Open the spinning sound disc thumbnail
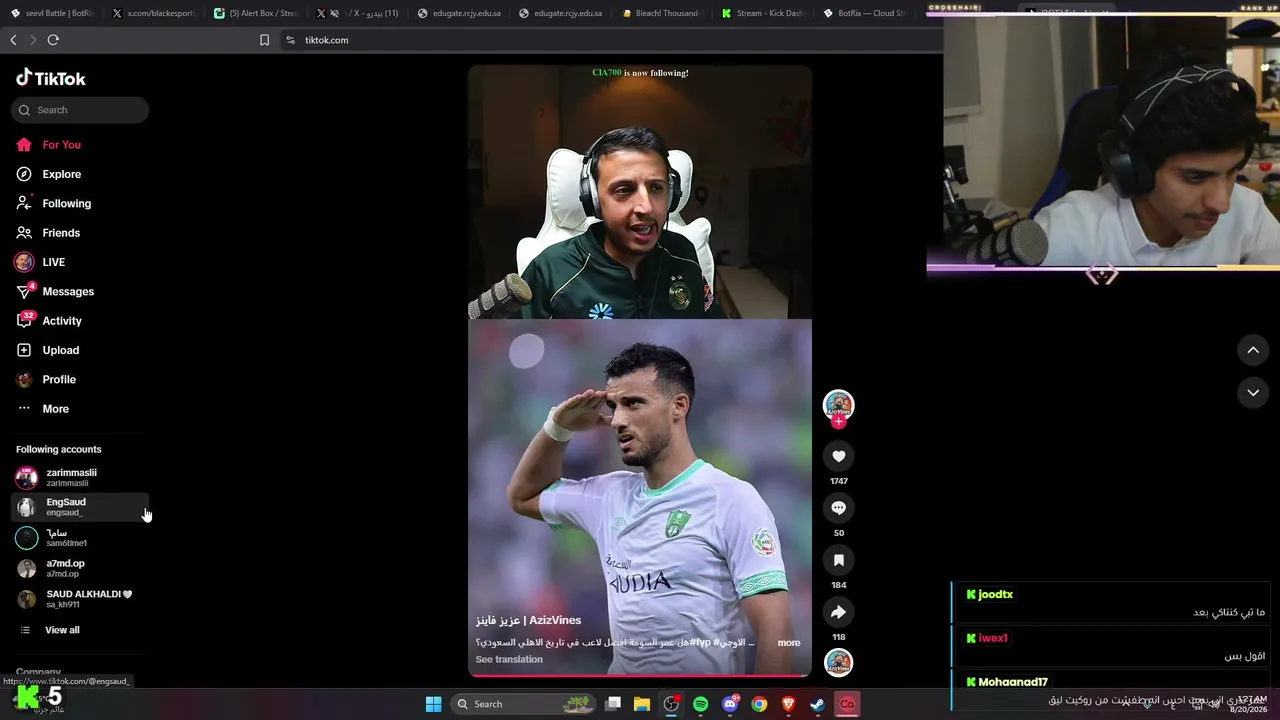Viewport: 1280px width, 720px height. pyautogui.click(x=838, y=662)
